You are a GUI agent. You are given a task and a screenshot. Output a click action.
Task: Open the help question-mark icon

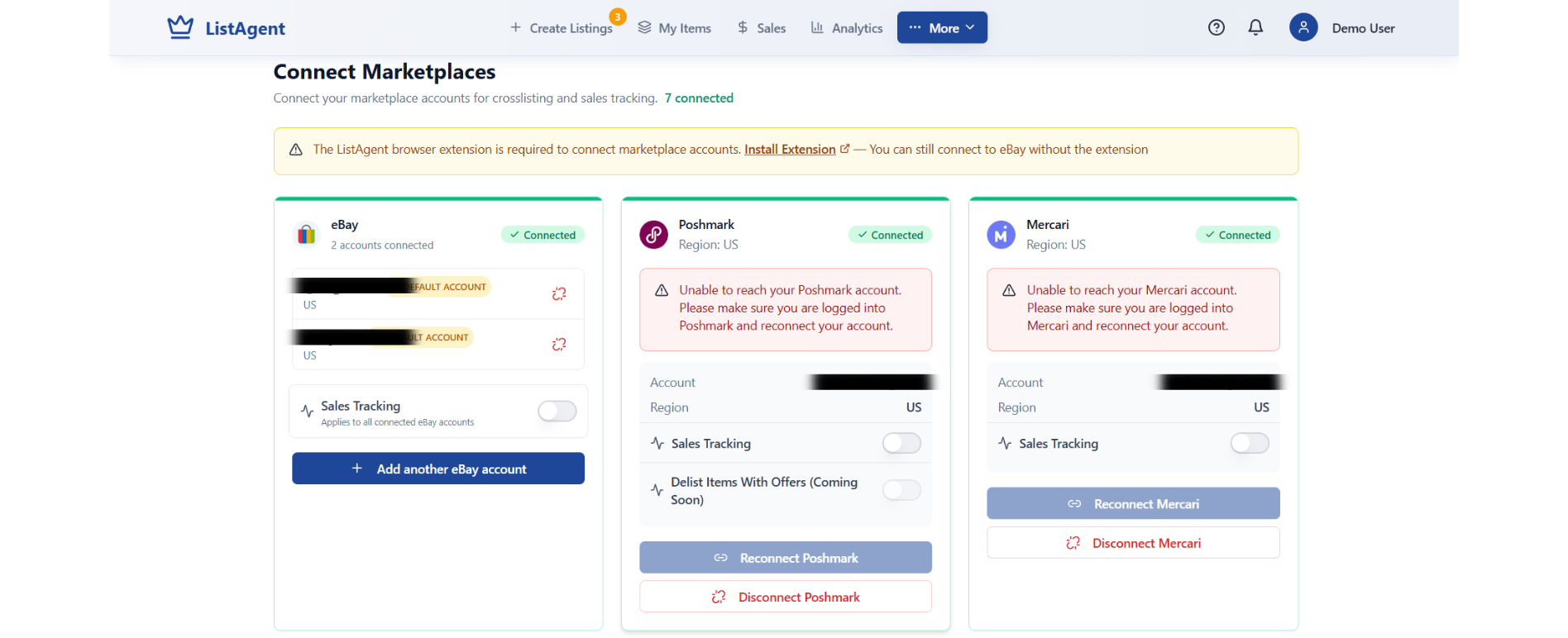click(1216, 27)
